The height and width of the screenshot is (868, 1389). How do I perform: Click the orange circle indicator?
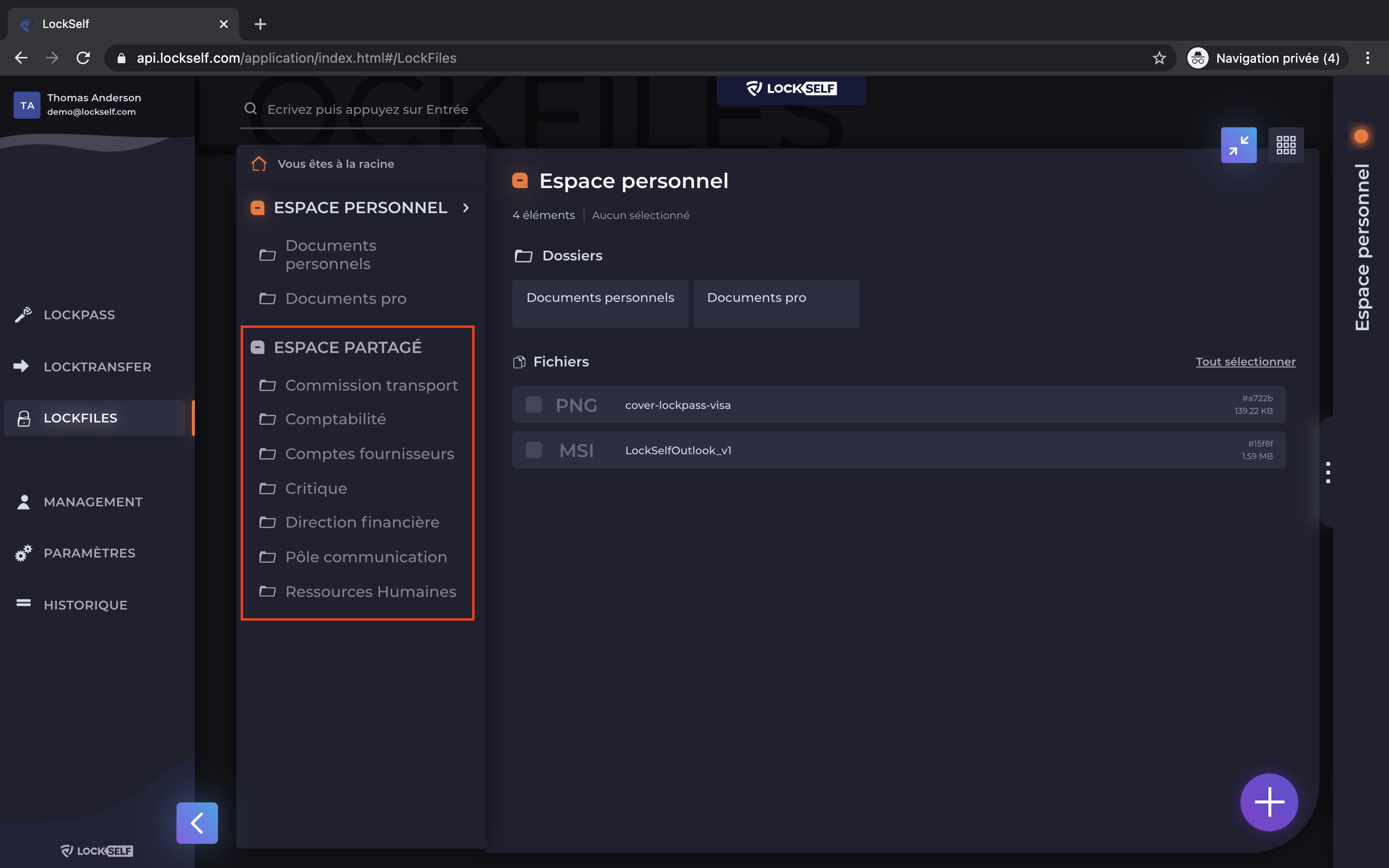(1361, 136)
